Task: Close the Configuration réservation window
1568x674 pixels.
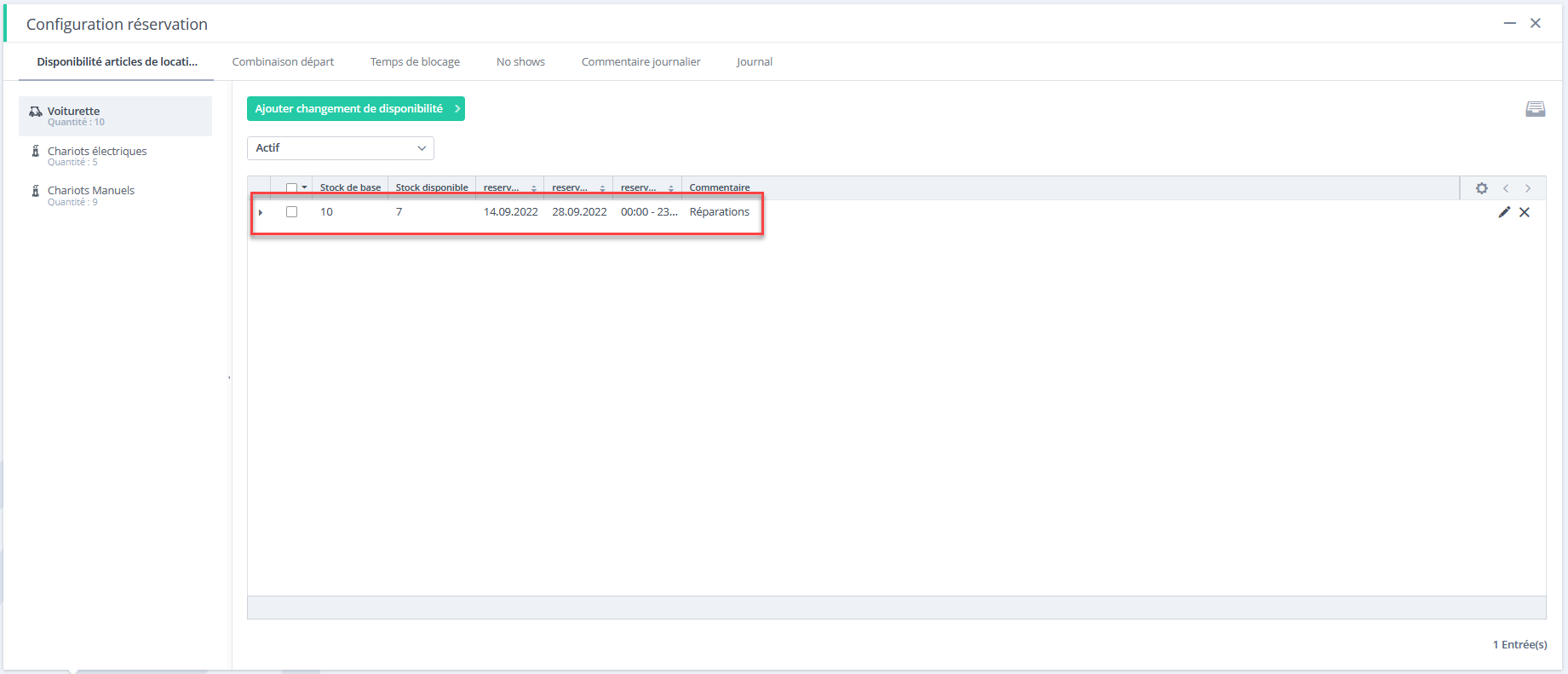Action: pyautogui.click(x=1536, y=24)
